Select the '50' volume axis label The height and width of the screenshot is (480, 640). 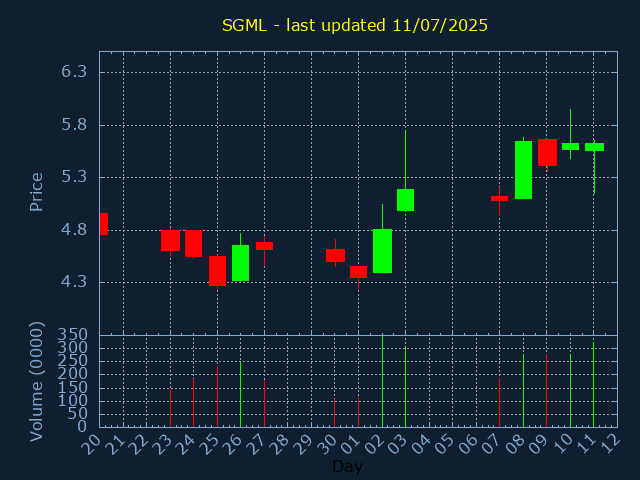point(78,413)
